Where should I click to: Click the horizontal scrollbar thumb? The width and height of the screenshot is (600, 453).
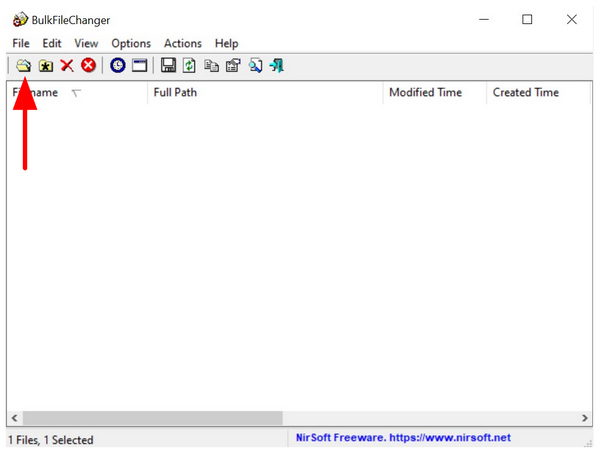153,418
